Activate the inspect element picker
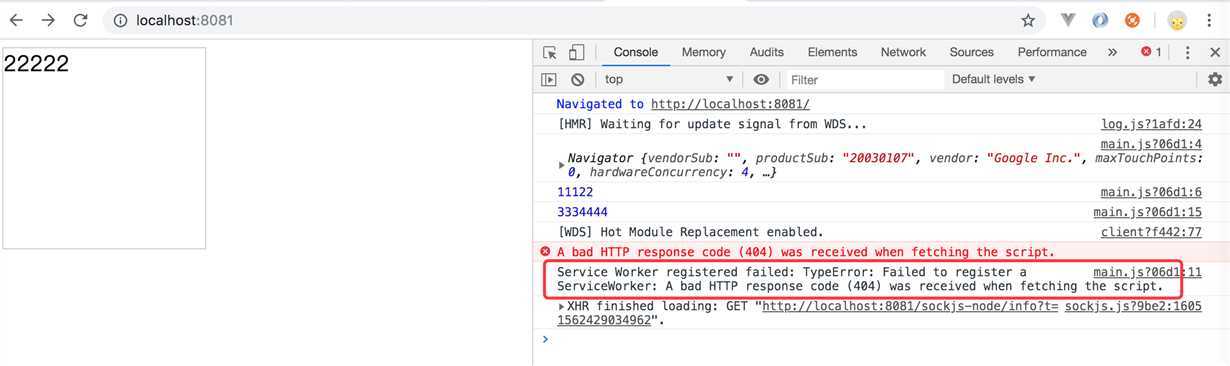The width and height of the screenshot is (1230, 366). coord(550,53)
